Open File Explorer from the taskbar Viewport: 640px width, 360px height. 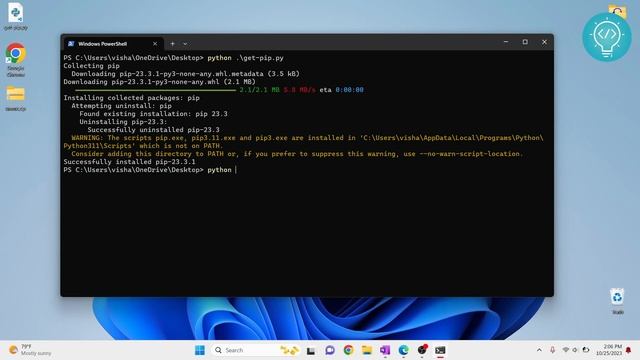point(367,350)
